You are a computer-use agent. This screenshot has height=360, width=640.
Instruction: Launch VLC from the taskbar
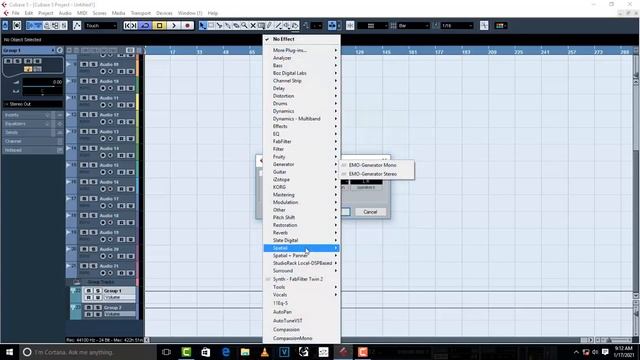tap(264, 352)
